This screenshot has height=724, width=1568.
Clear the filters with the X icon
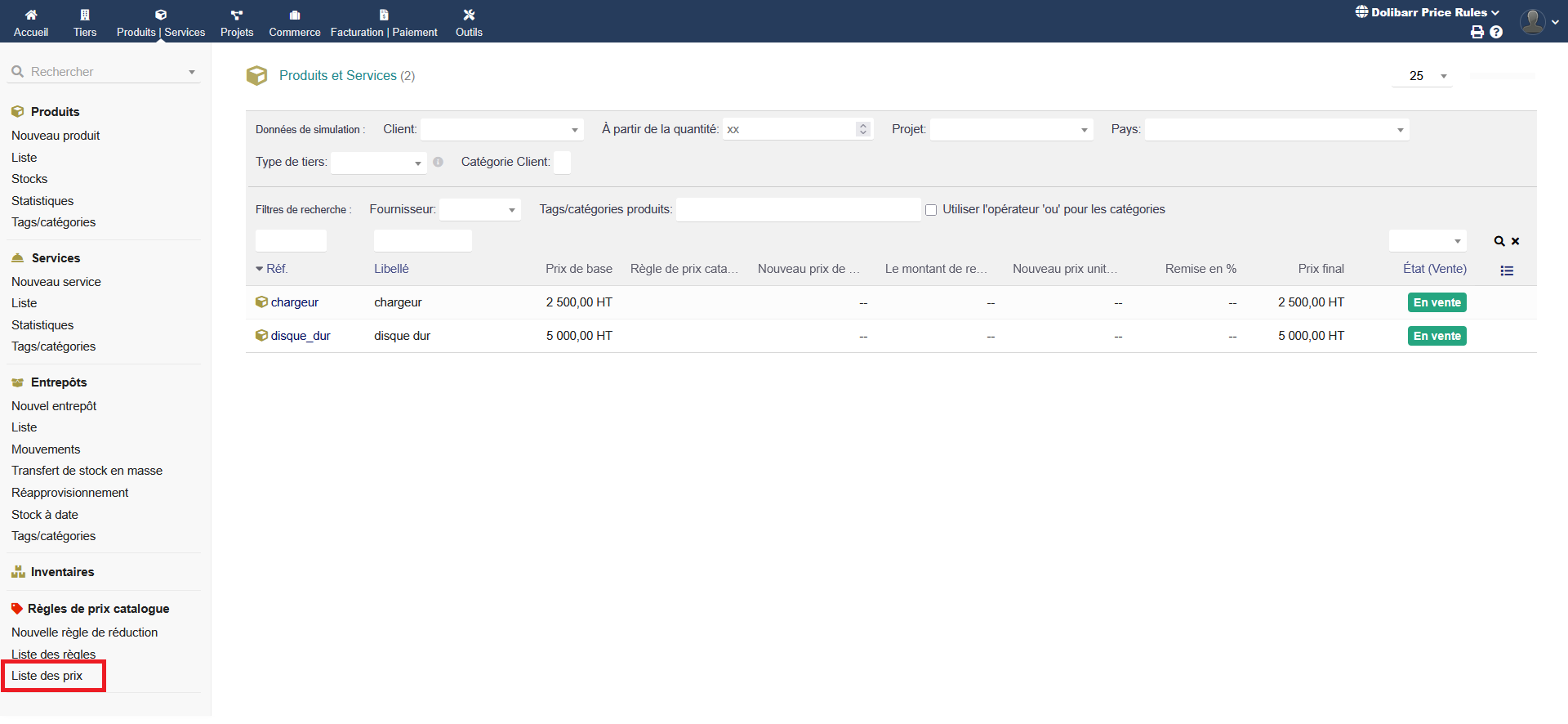tap(1516, 241)
